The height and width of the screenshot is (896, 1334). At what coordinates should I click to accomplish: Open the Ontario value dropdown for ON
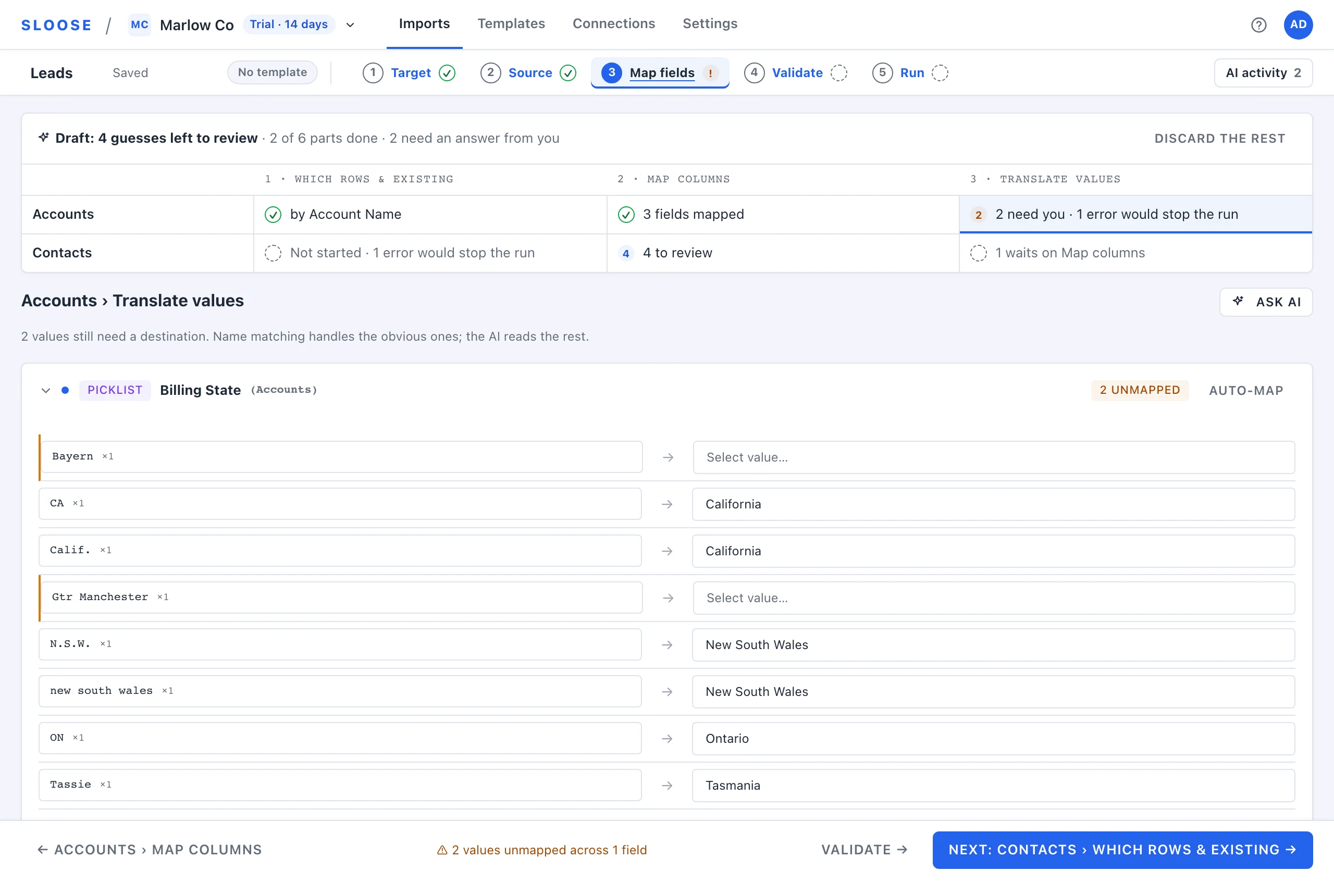pos(993,738)
